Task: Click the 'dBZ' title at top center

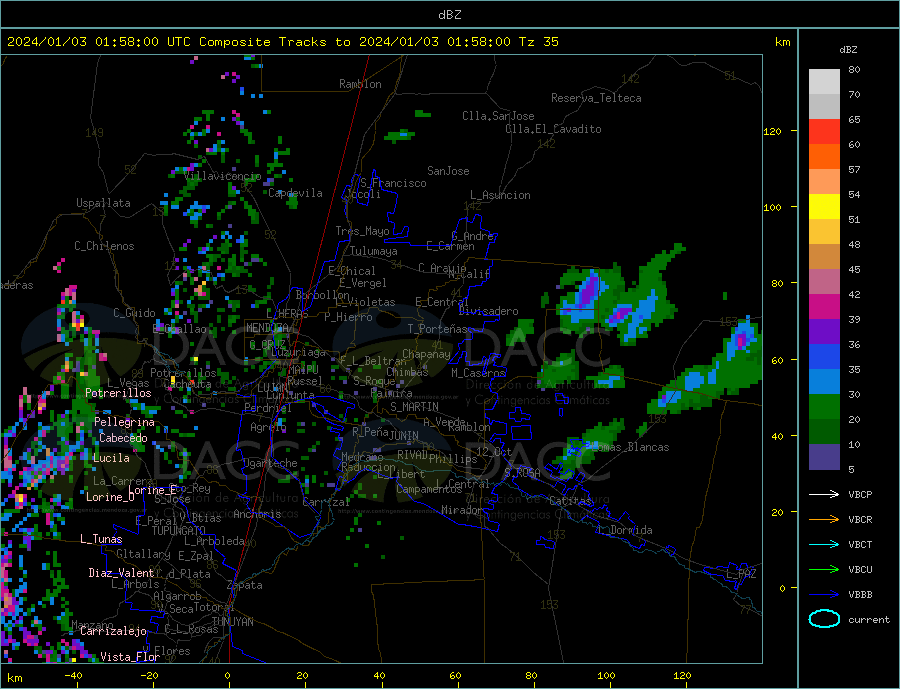Action: [x=449, y=15]
